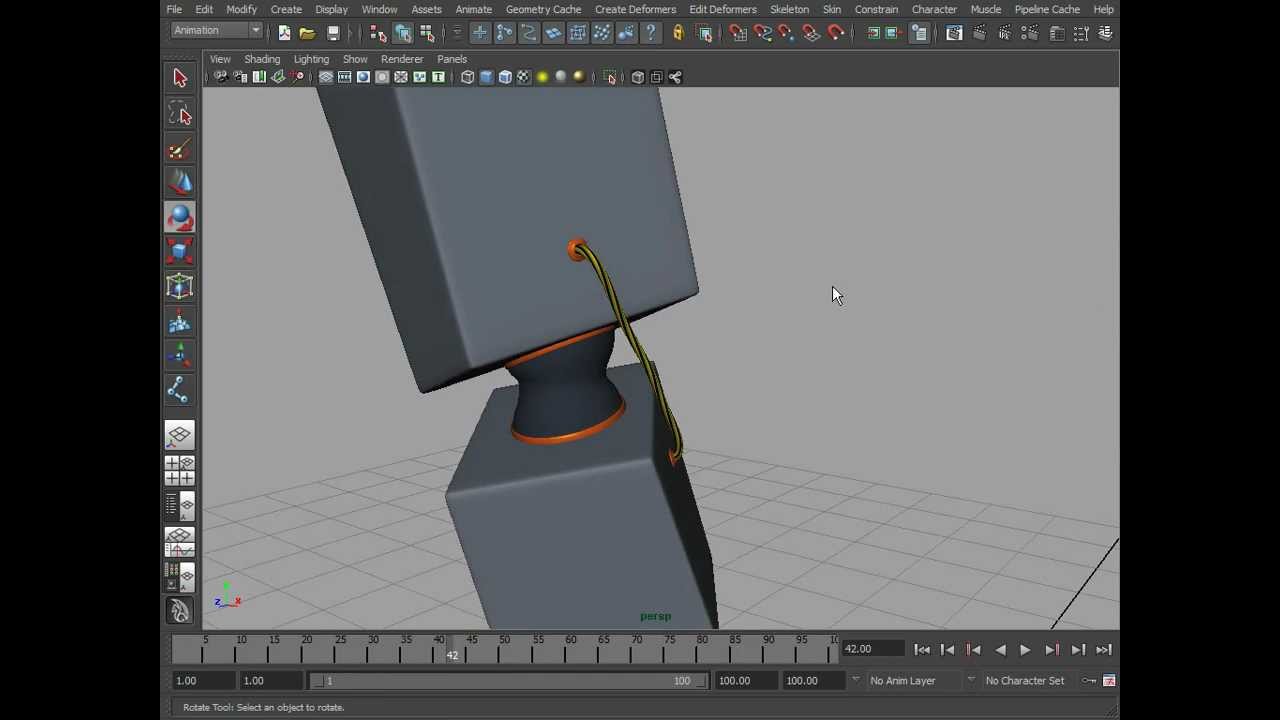
Task: Switch to four view layout
Action: pyautogui.click(x=180, y=470)
